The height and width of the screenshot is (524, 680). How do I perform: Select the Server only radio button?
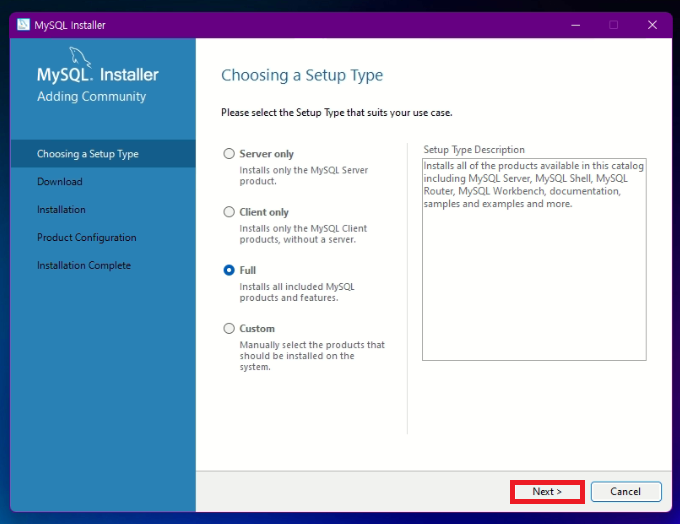point(229,154)
